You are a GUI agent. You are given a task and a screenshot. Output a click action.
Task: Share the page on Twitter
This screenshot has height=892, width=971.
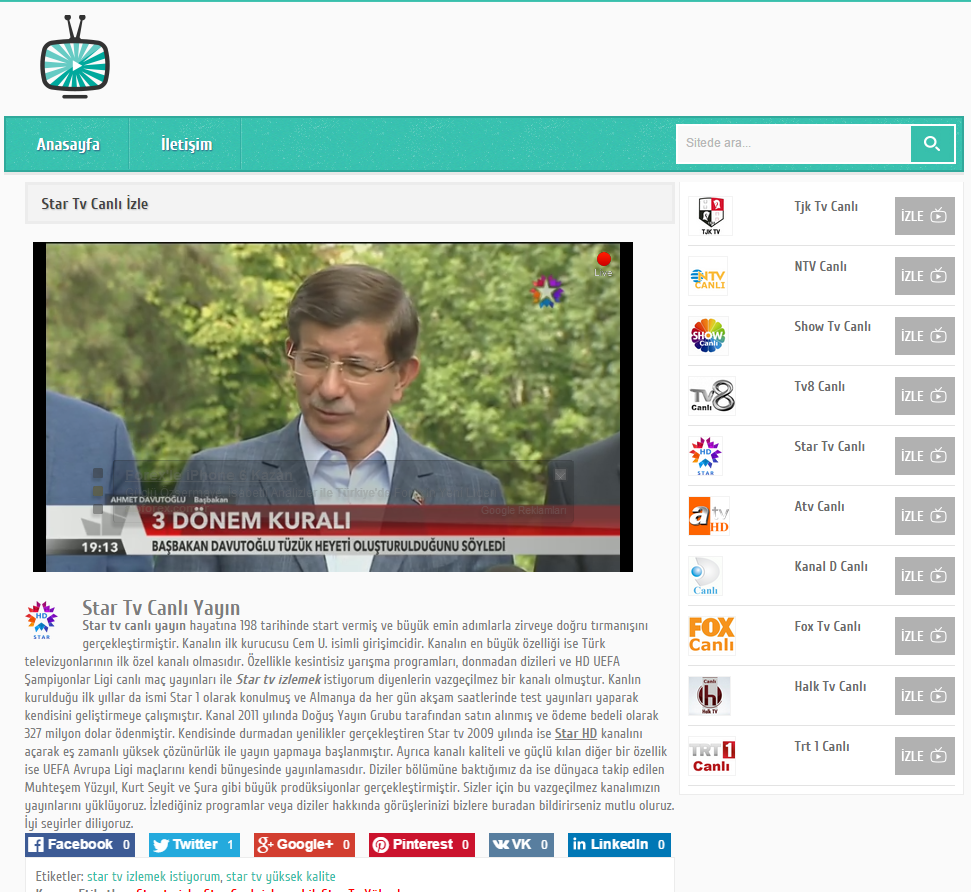point(194,845)
